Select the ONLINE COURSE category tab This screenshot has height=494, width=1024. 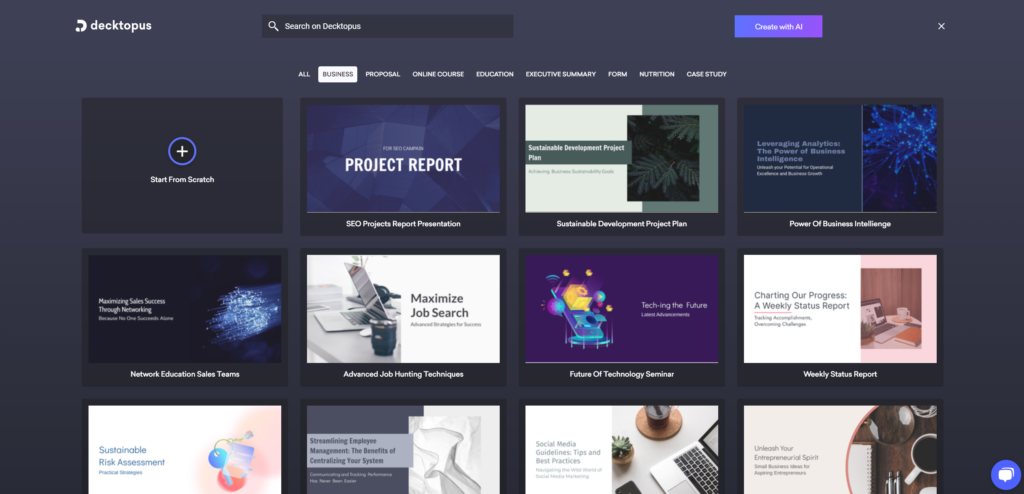[438, 74]
